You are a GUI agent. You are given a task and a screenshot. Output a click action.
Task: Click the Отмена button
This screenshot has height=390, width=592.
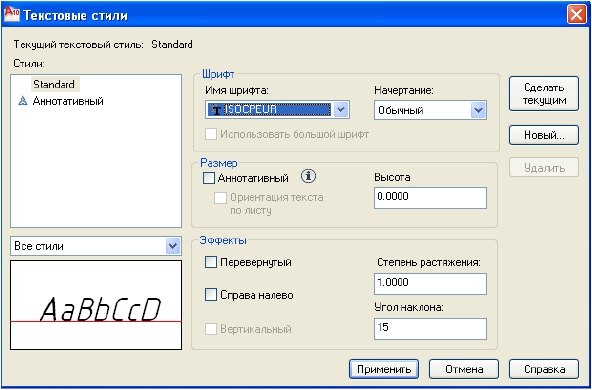(464, 369)
